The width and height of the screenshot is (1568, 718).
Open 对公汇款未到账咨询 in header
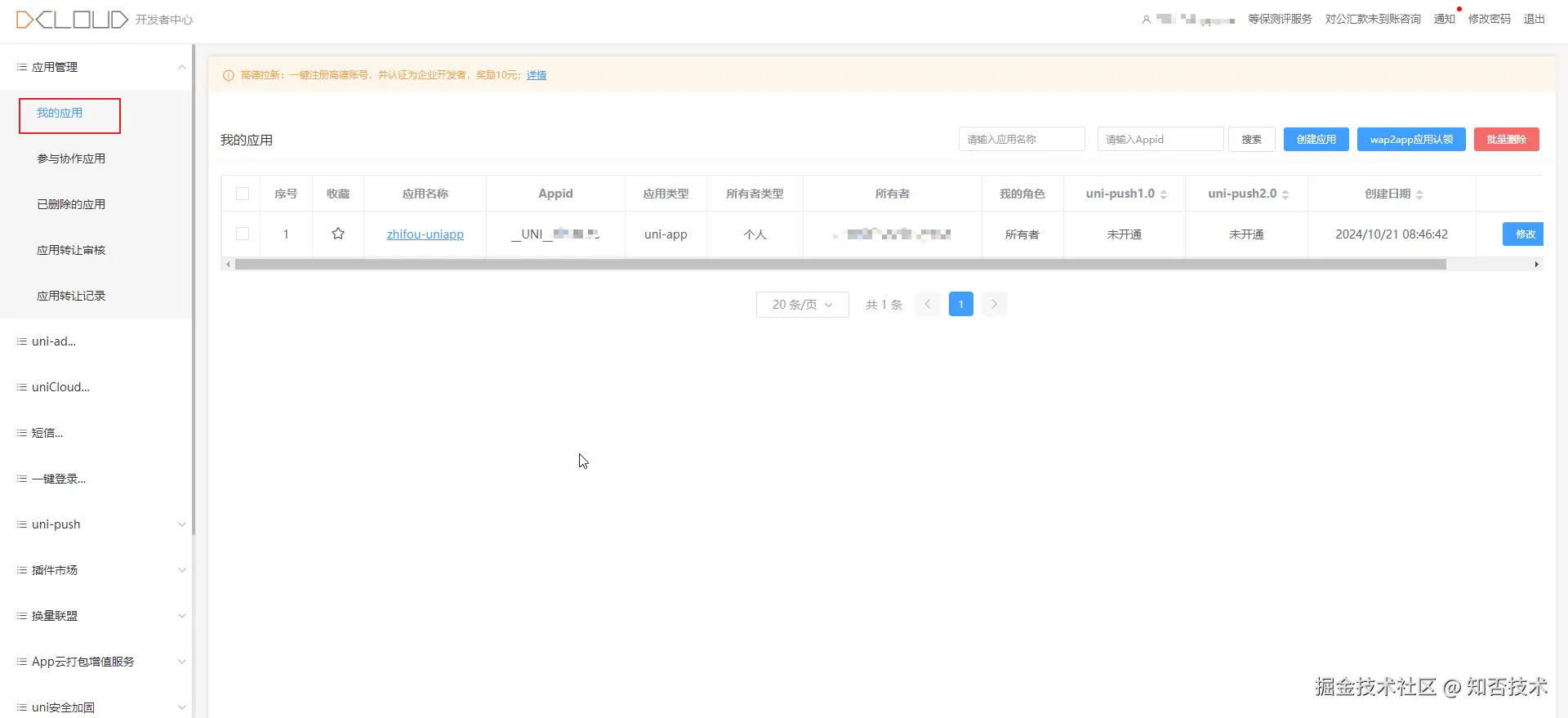pos(1373,19)
